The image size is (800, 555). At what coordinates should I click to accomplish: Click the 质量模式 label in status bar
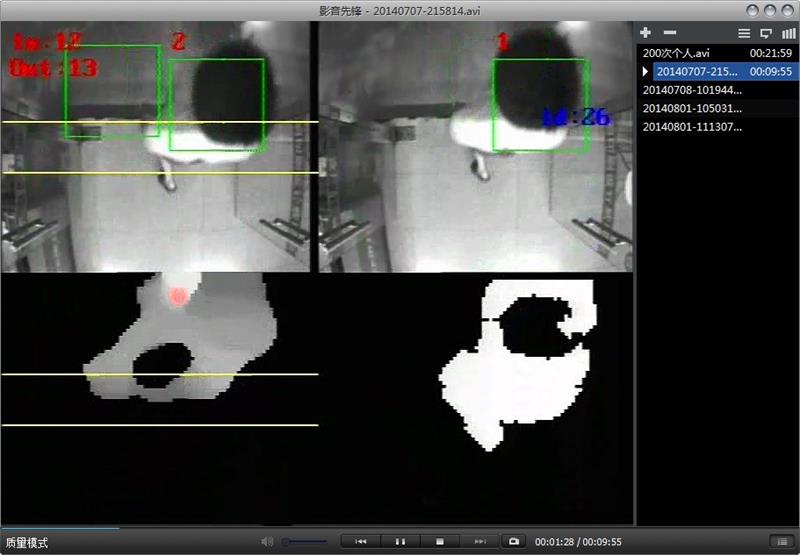tap(24, 542)
